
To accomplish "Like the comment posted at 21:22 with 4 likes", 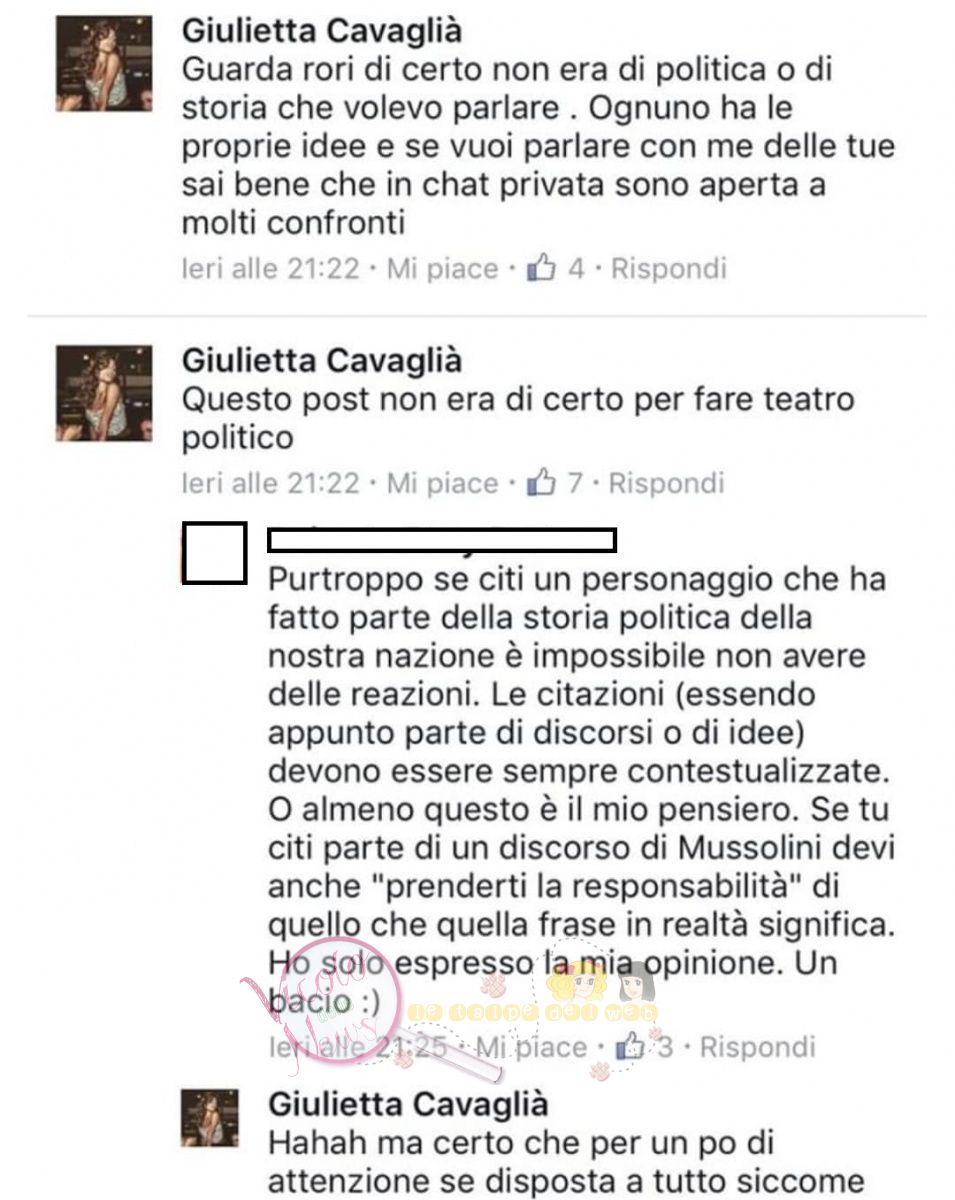I will click(442, 268).
